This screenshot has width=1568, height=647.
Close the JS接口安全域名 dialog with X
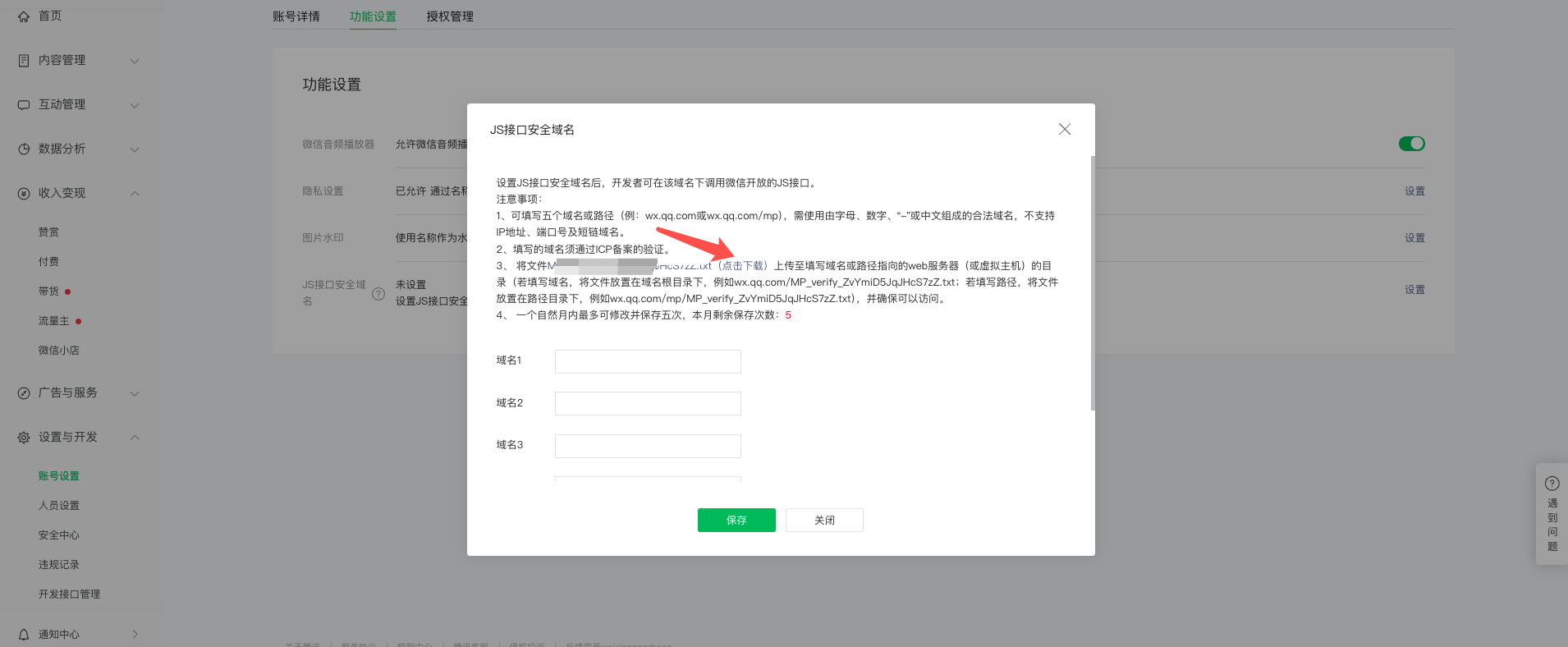pyautogui.click(x=1065, y=130)
